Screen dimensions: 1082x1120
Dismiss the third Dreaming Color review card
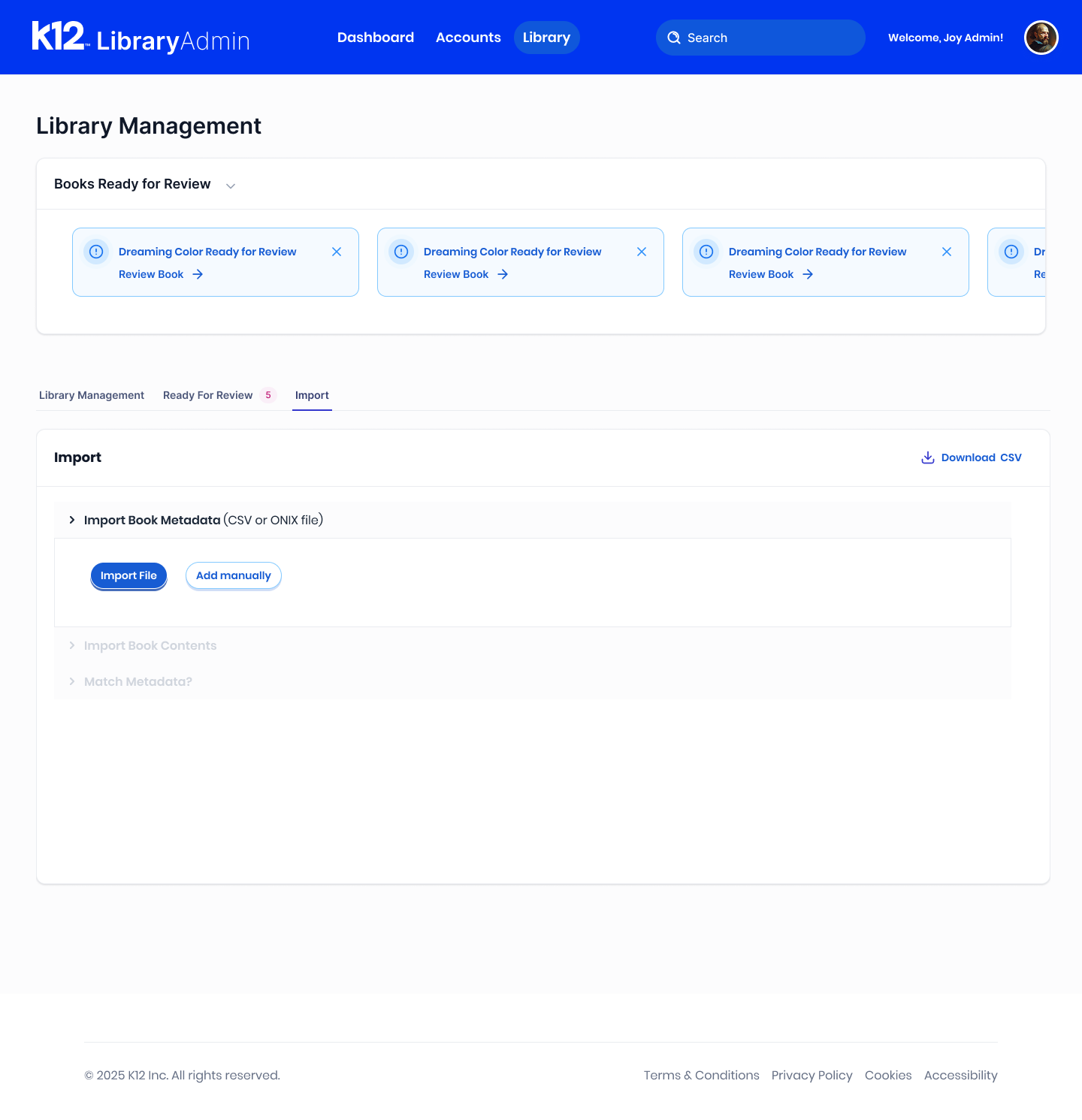click(x=947, y=252)
